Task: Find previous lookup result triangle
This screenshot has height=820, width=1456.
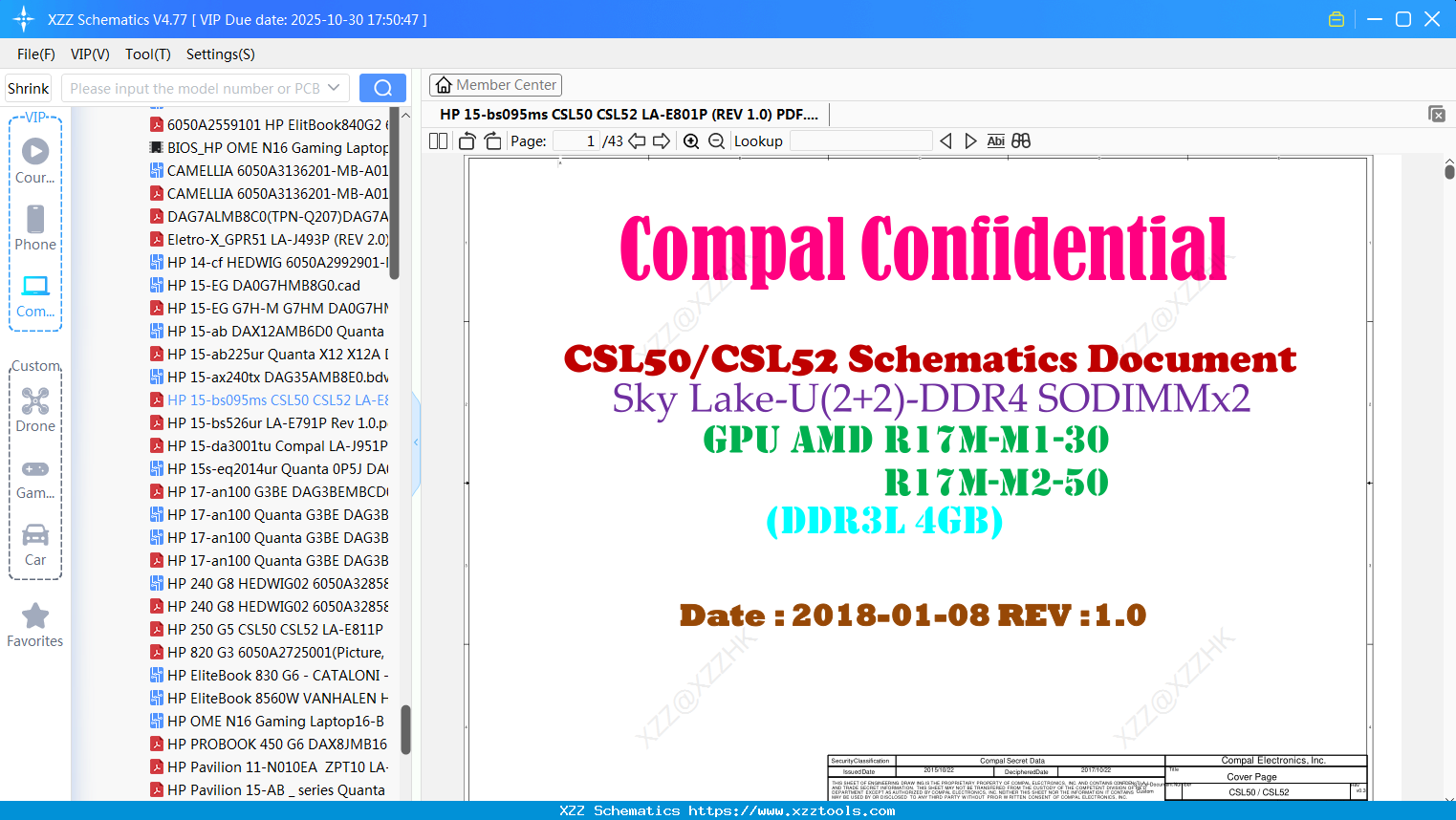Action: coord(945,140)
